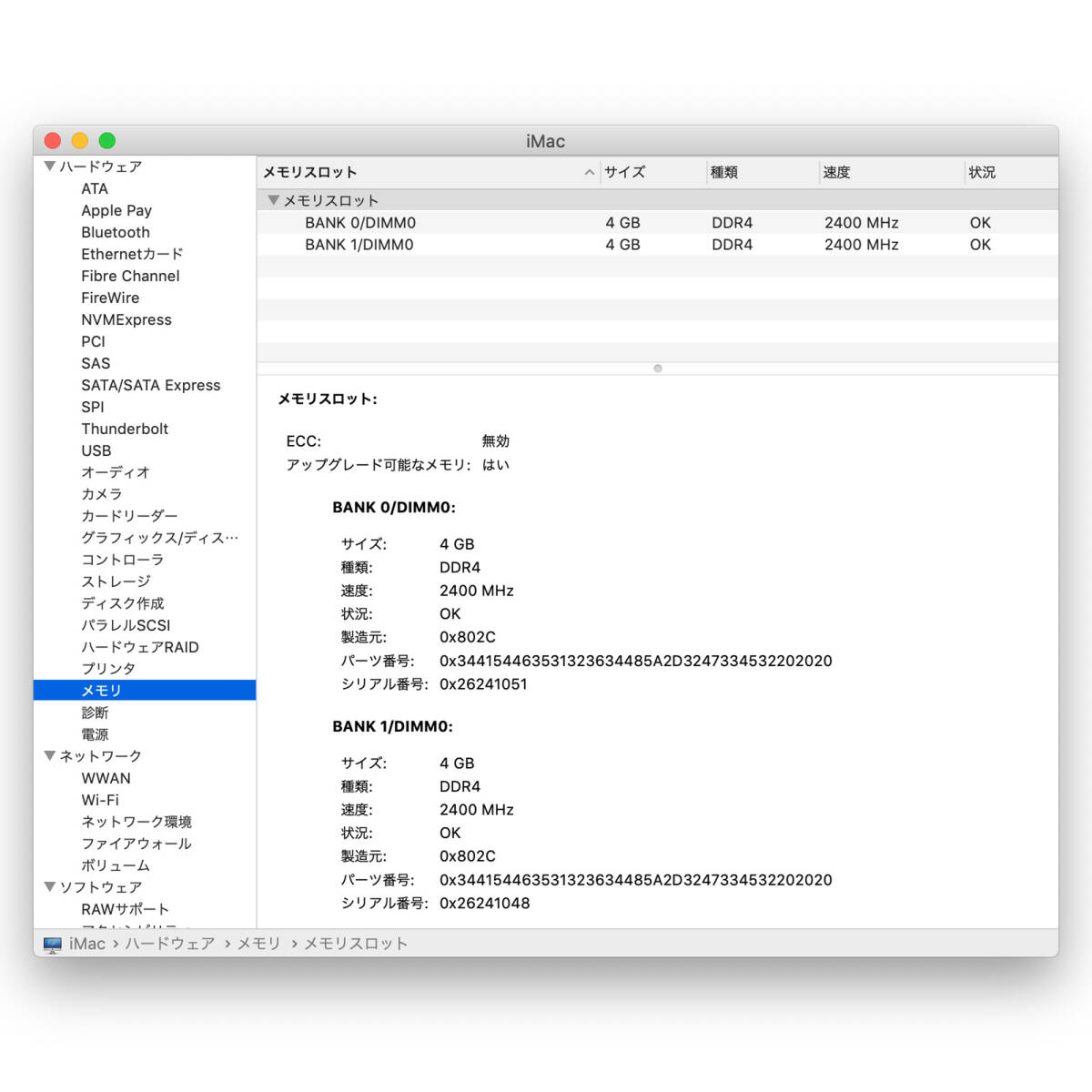Zoom the window with green button
Viewport: 1092px width, 1092px height.
click(107, 140)
